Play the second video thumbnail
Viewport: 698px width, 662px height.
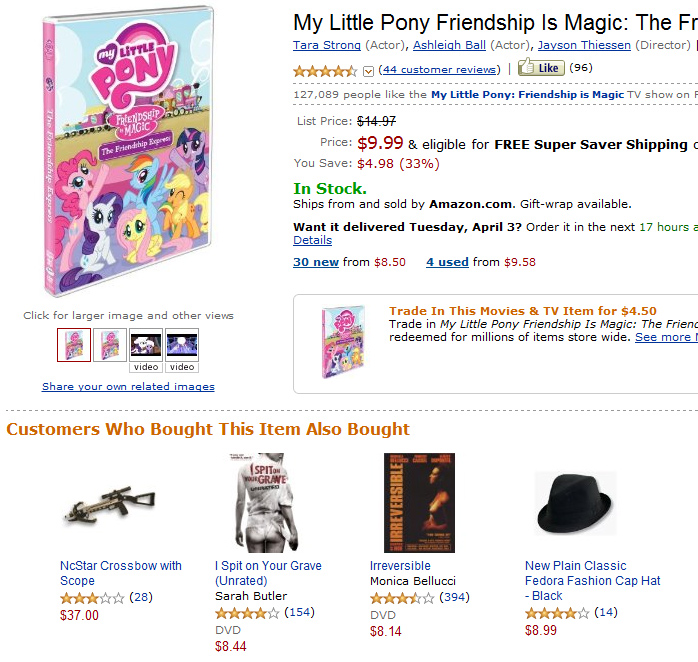tap(182, 345)
